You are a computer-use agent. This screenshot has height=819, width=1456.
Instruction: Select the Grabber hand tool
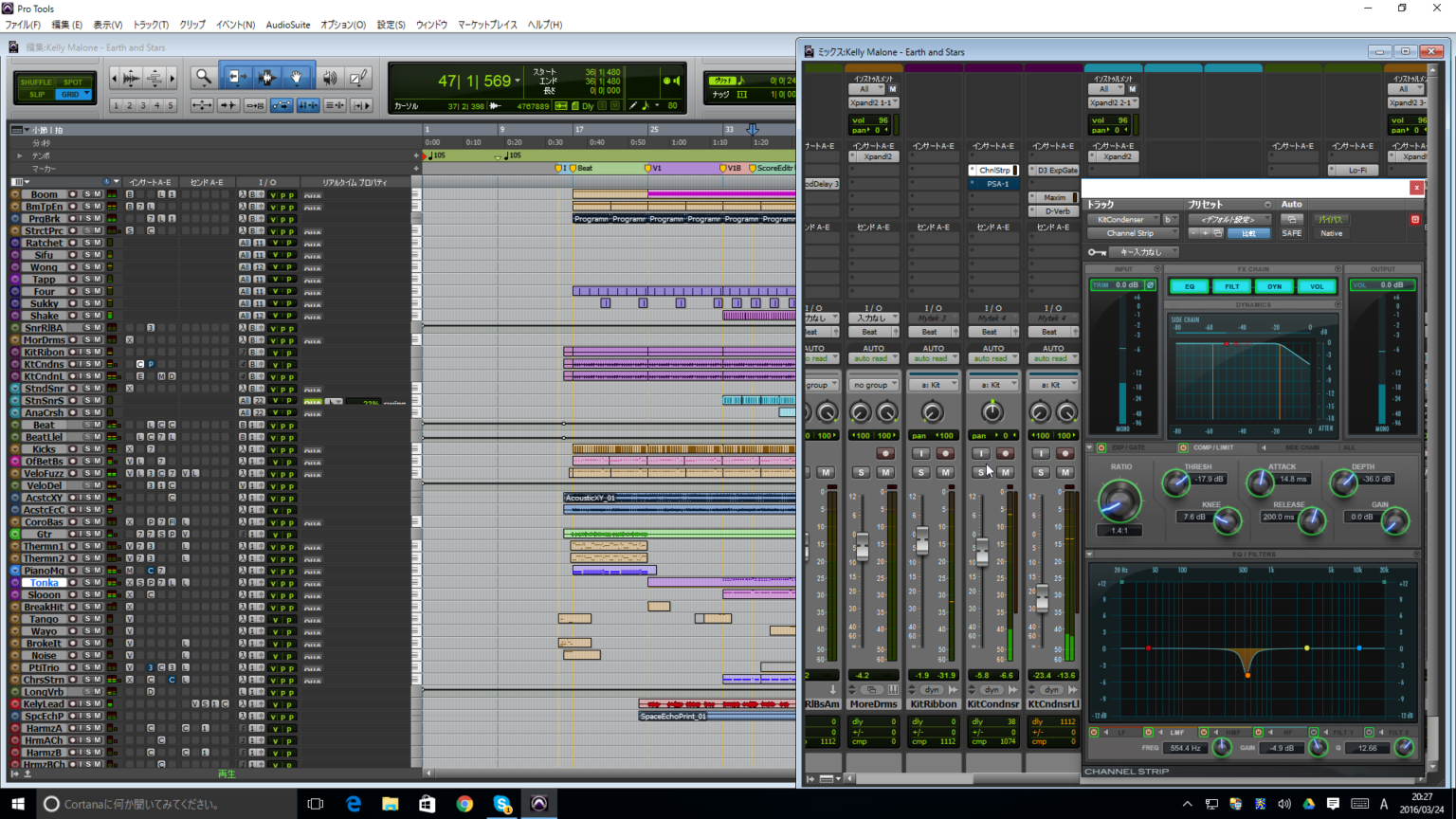[x=297, y=77]
